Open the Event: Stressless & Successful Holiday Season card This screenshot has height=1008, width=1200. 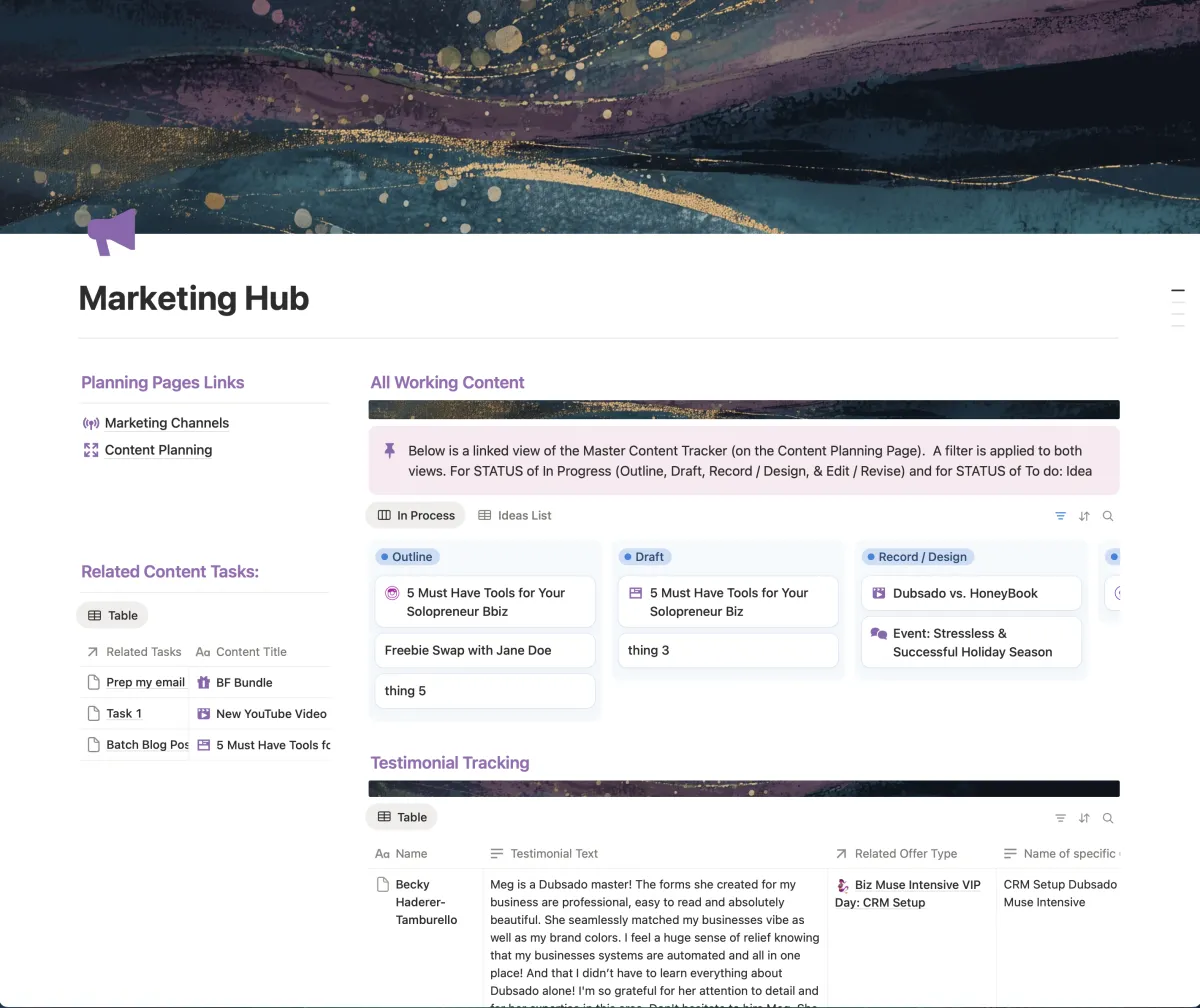[x=971, y=642]
